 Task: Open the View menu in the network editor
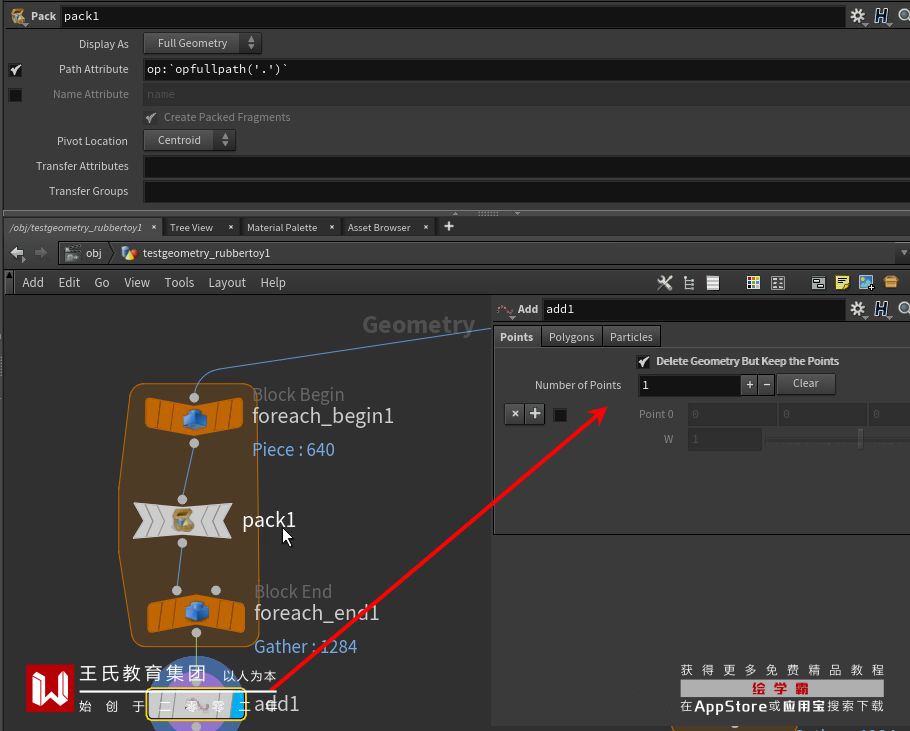click(x=137, y=283)
